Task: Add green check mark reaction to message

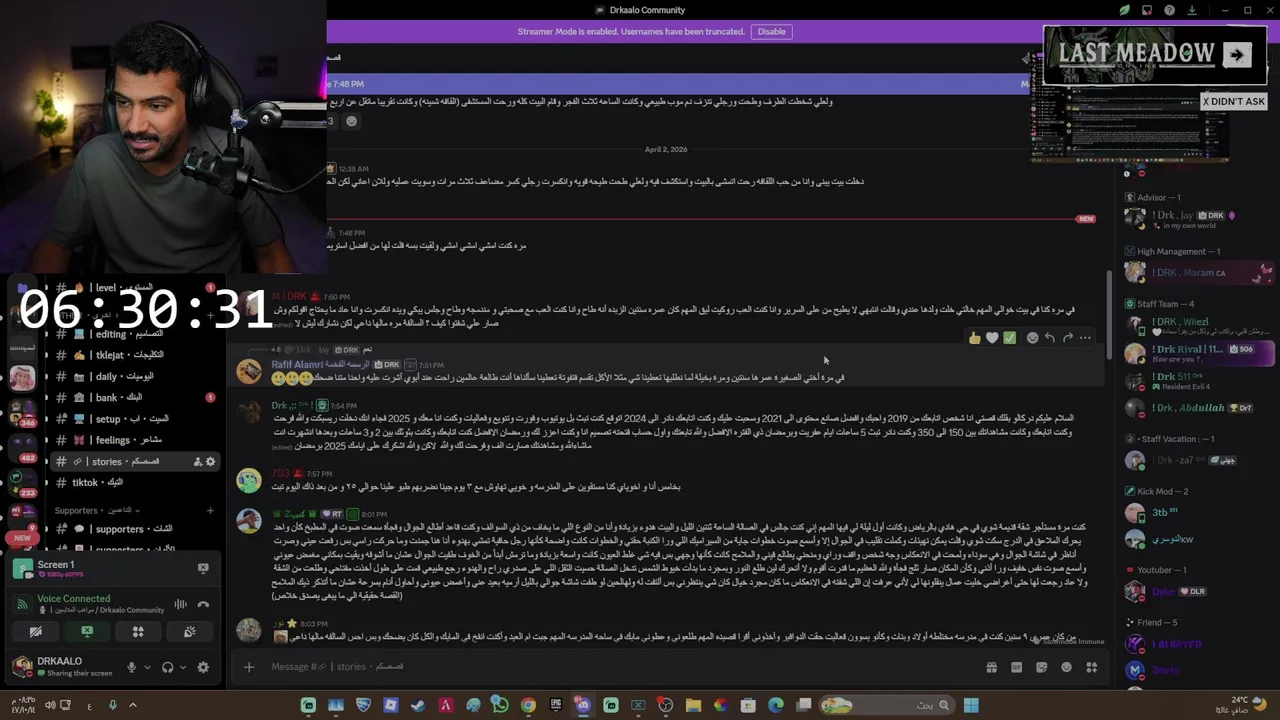Action: (1010, 338)
